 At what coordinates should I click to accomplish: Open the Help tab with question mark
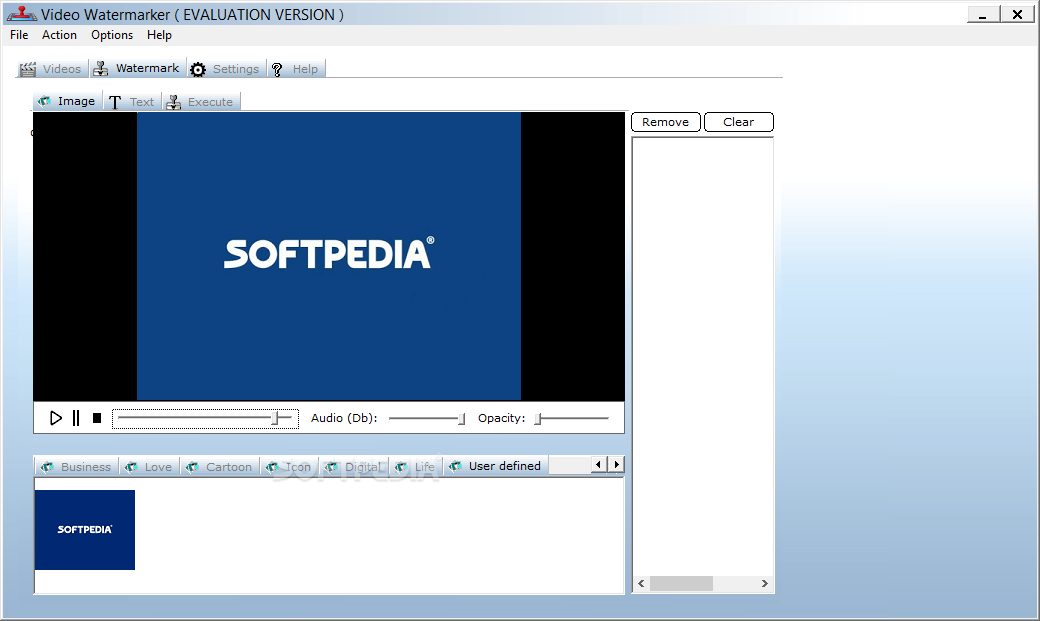(296, 69)
